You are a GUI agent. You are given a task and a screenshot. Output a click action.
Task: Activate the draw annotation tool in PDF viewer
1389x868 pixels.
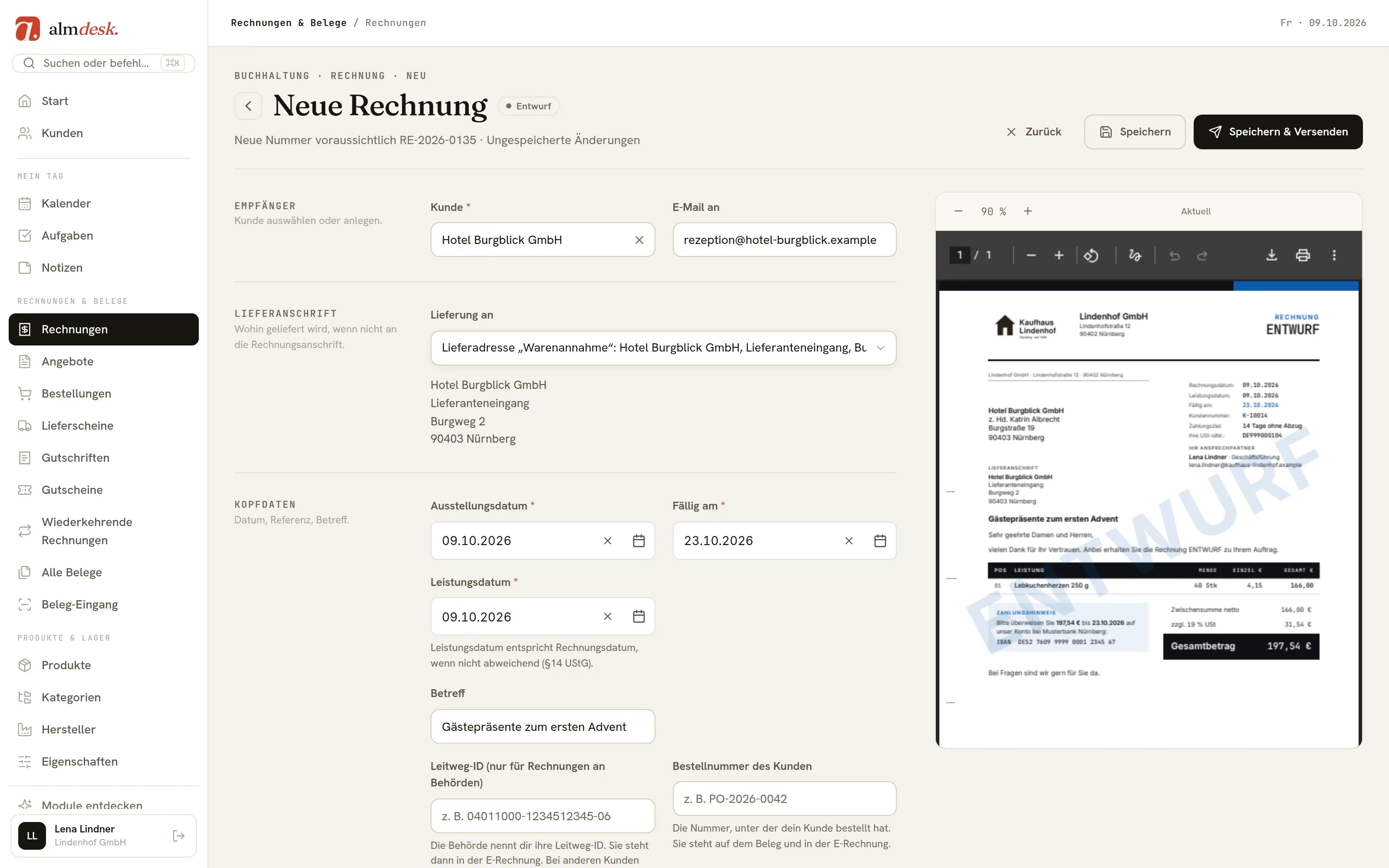pyautogui.click(x=1135, y=255)
